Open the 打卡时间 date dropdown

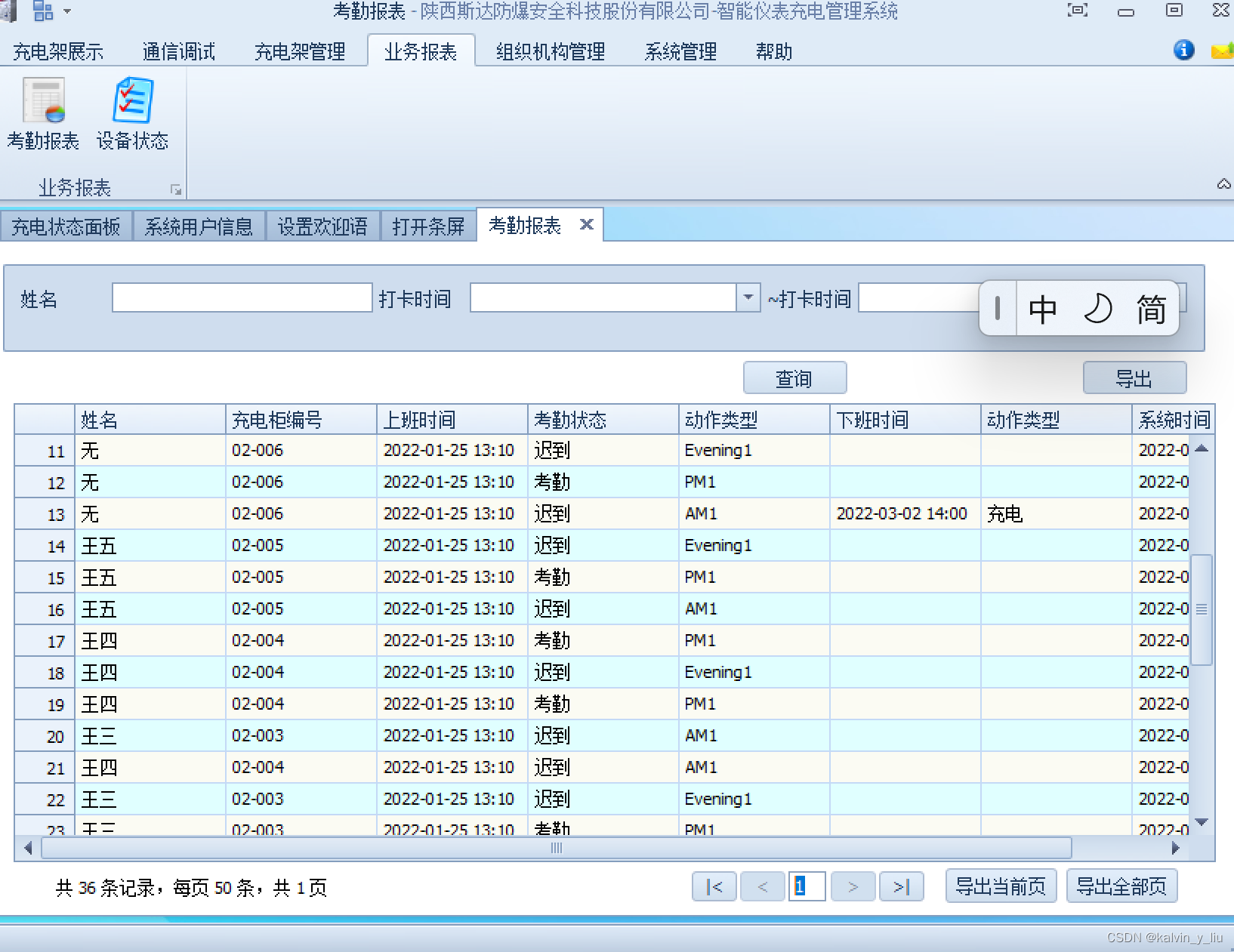point(748,297)
